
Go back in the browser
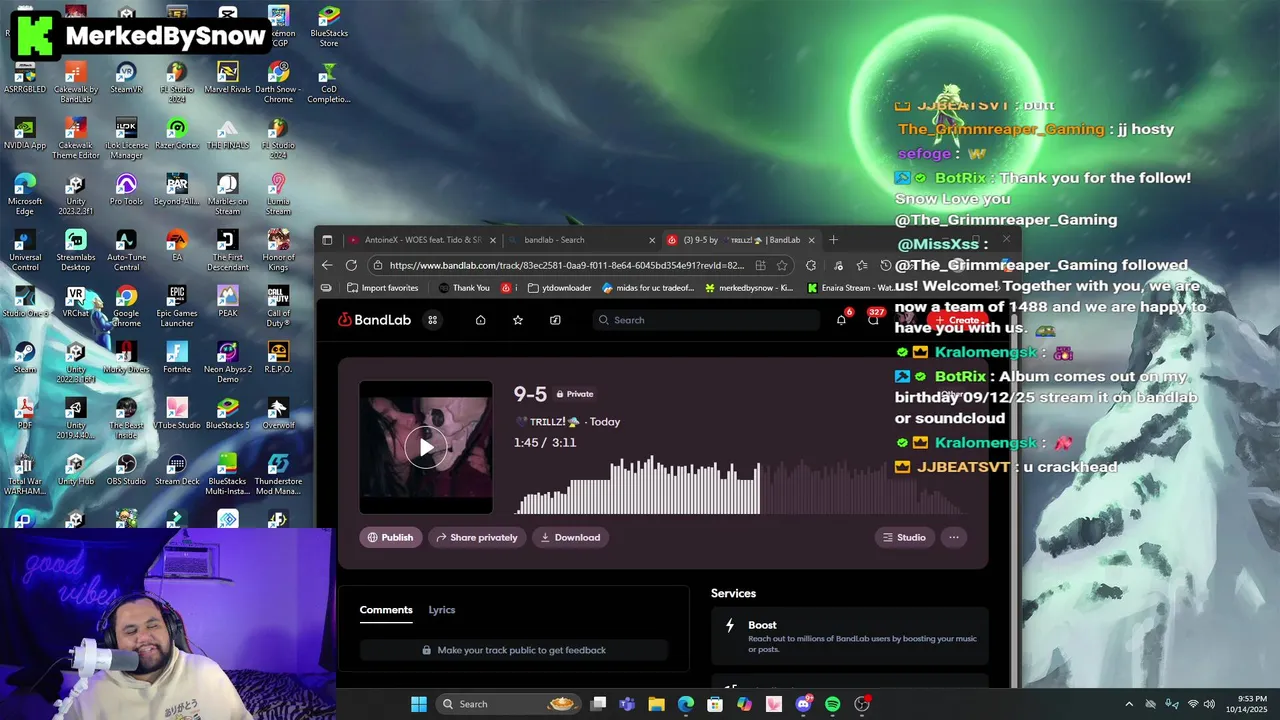pyautogui.click(x=327, y=265)
